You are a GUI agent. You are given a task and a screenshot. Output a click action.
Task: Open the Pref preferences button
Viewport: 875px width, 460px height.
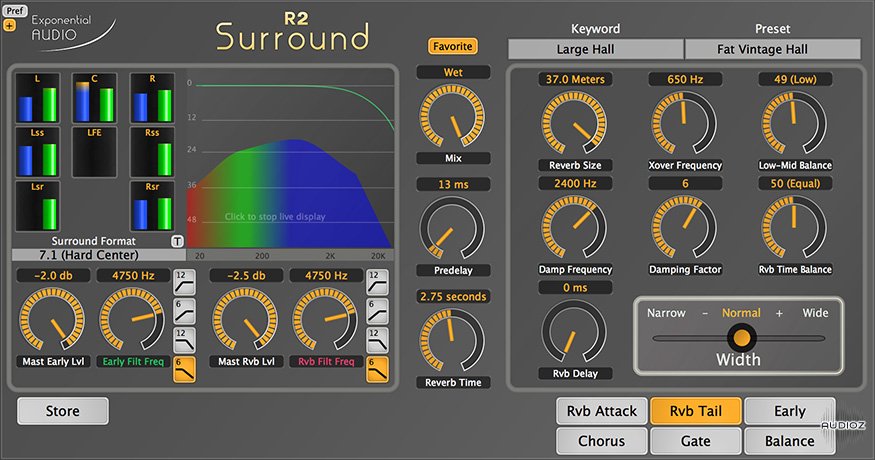point(15,11)
